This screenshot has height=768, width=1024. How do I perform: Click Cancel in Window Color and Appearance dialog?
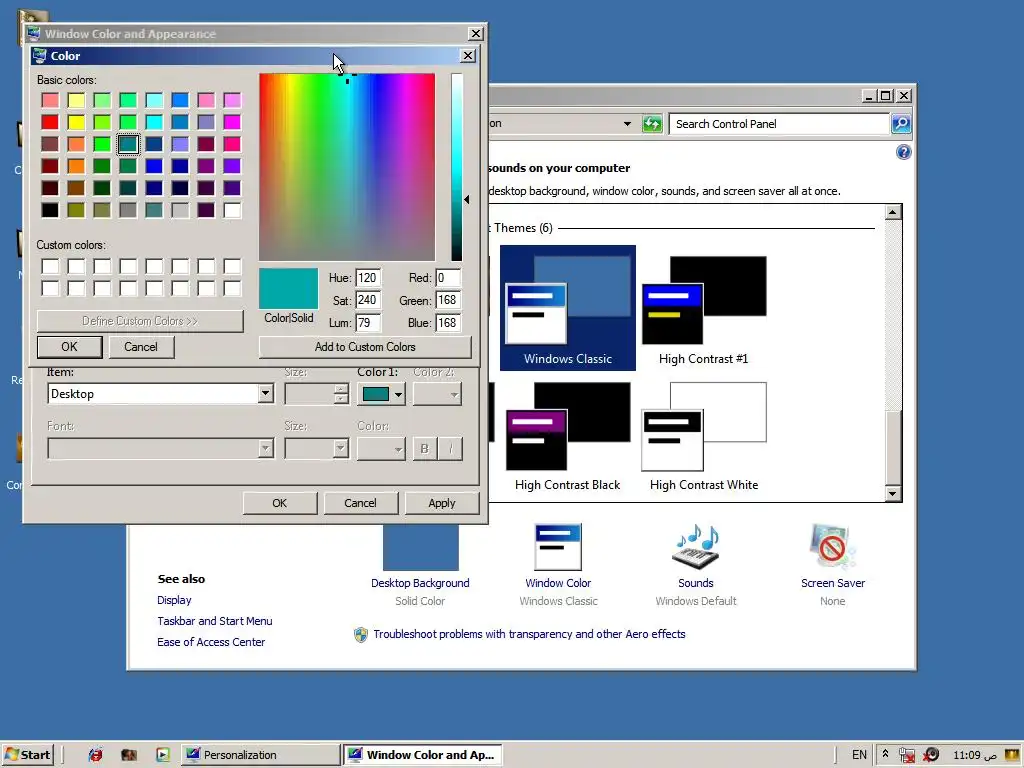[x=360, y=503]
